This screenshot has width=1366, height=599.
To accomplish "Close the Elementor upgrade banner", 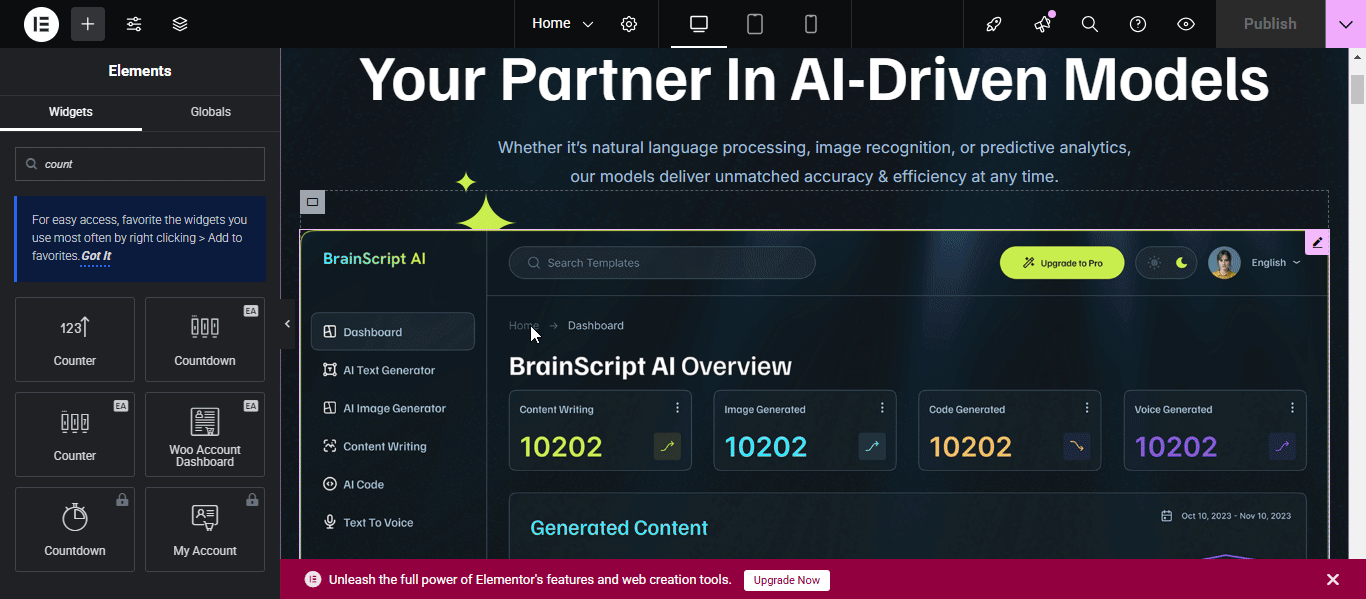I will 1333,580.
